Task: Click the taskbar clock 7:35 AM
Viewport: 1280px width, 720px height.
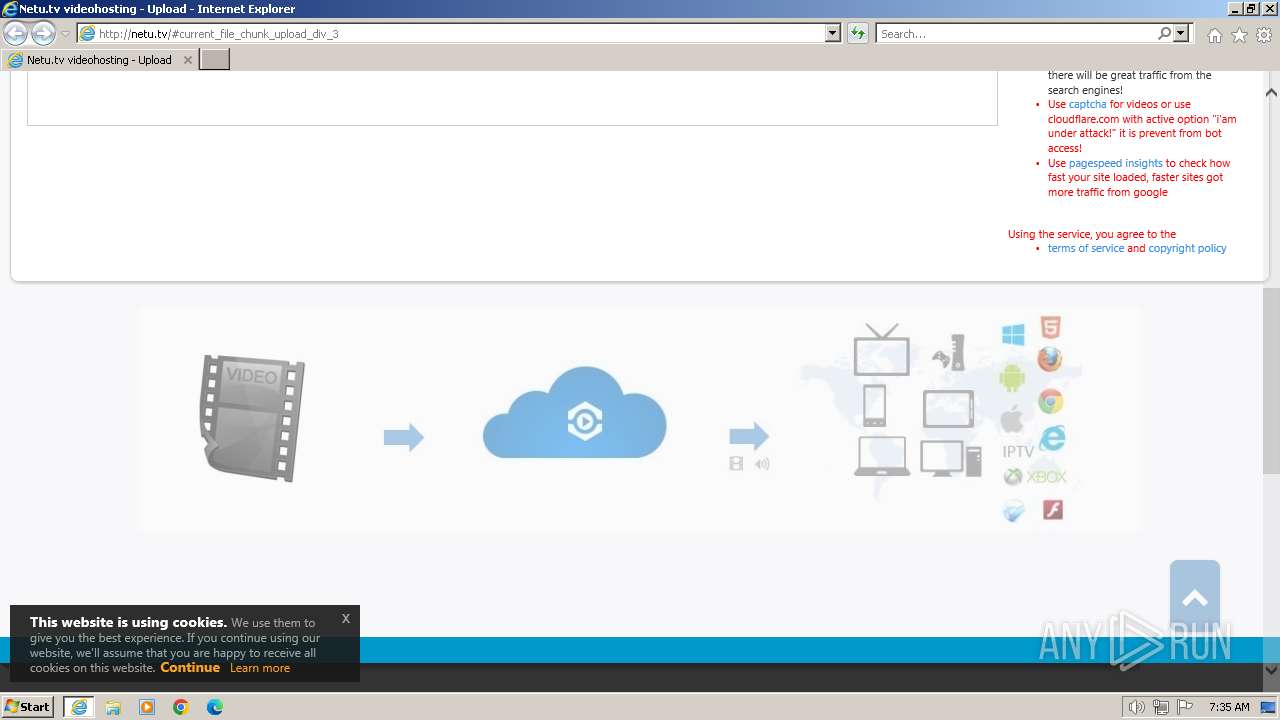Action: point(1229,707)
